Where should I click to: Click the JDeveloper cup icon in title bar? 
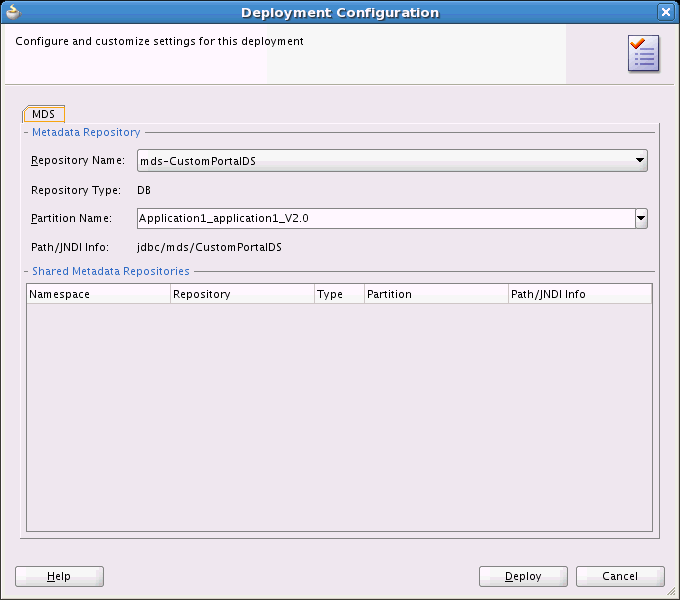[x=13, y=12]
